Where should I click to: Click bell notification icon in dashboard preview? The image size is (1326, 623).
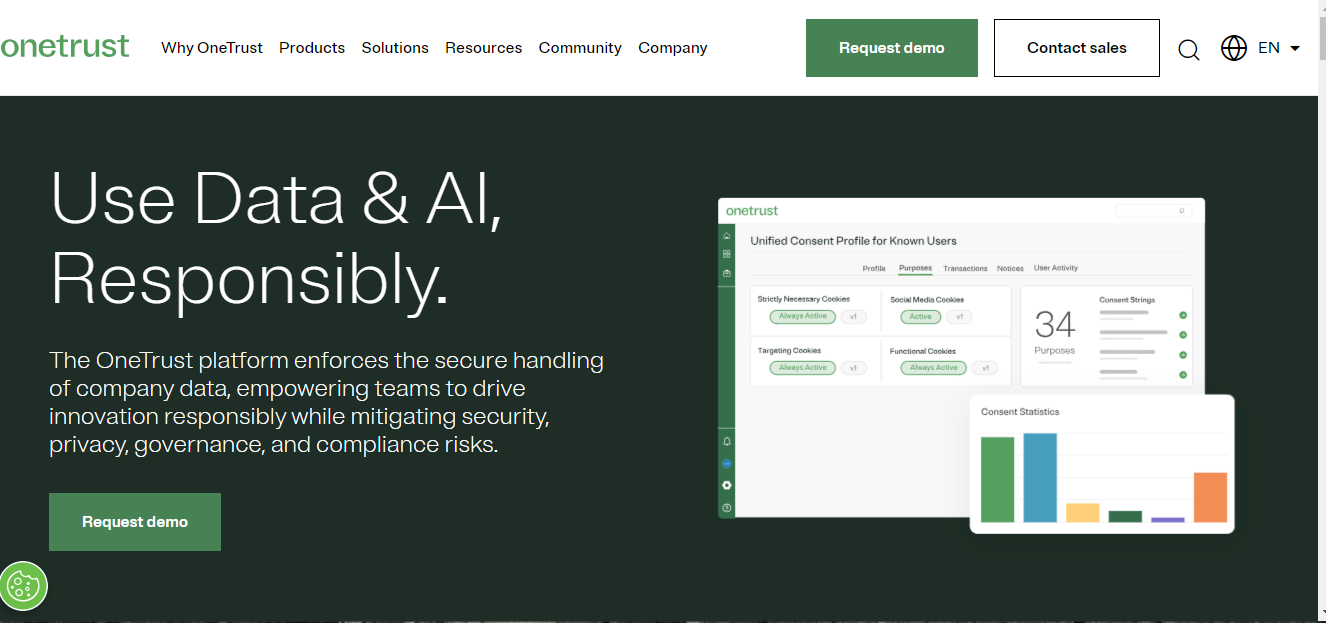click(x=726, y=441)
